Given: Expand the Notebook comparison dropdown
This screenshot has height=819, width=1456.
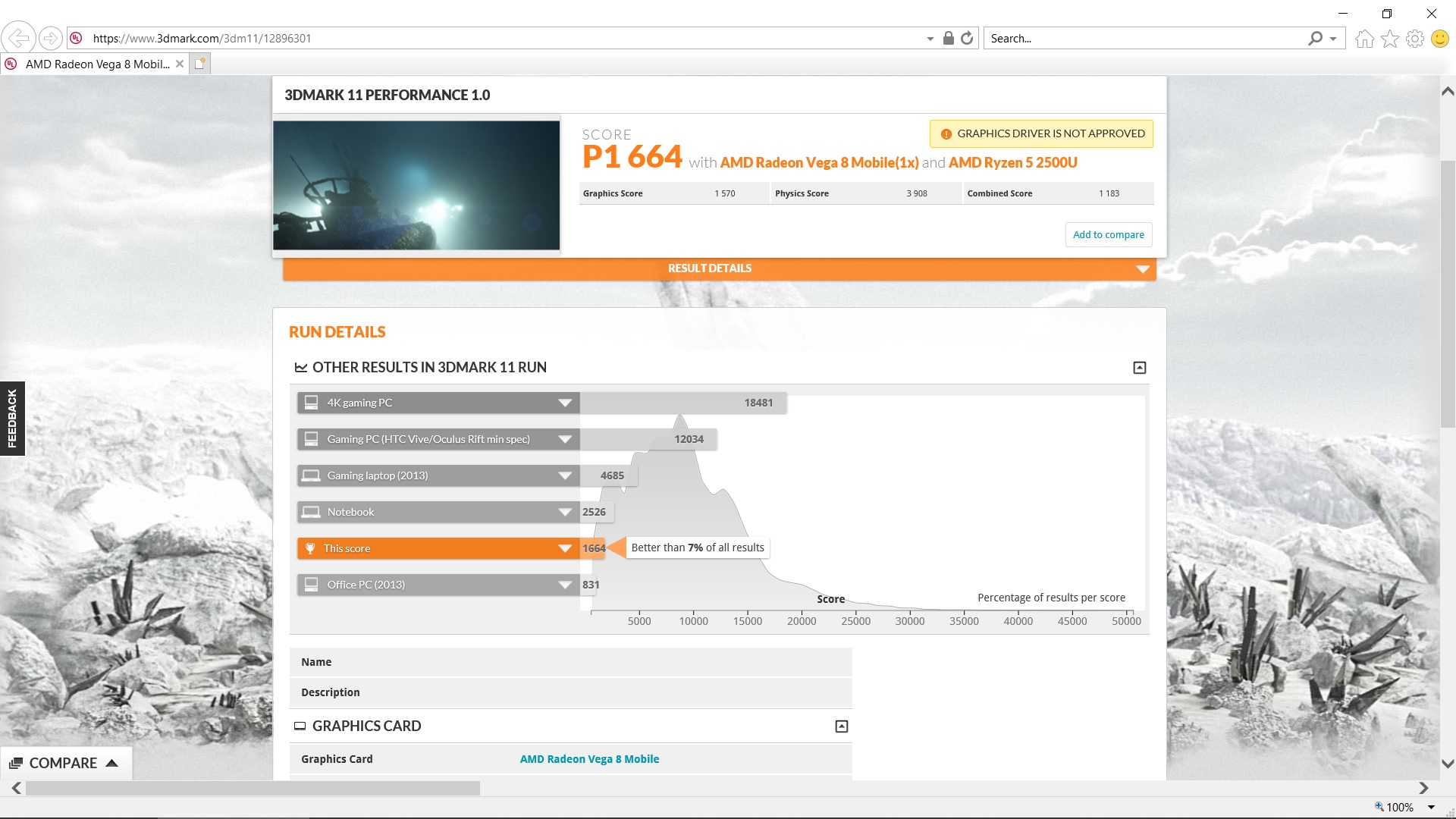Looking at the screenshot, I should 564,512.
